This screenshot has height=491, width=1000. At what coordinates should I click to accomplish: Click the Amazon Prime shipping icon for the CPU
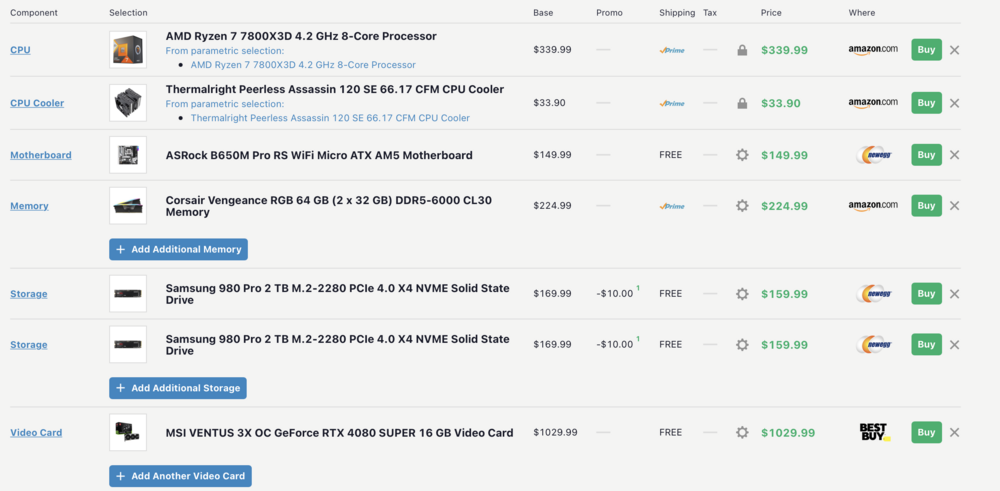point(672,50)
